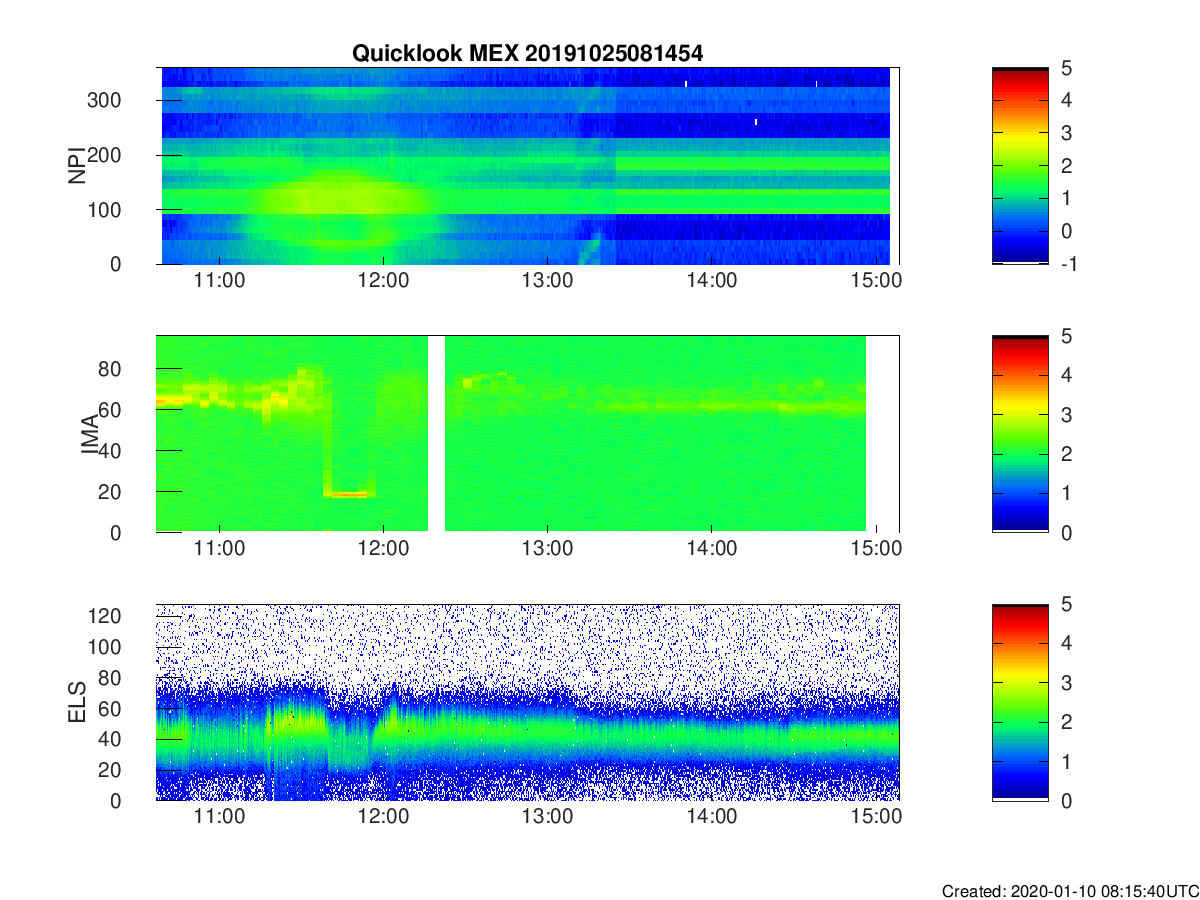Click the ELS color scale bar

(x=1020, y=702)
